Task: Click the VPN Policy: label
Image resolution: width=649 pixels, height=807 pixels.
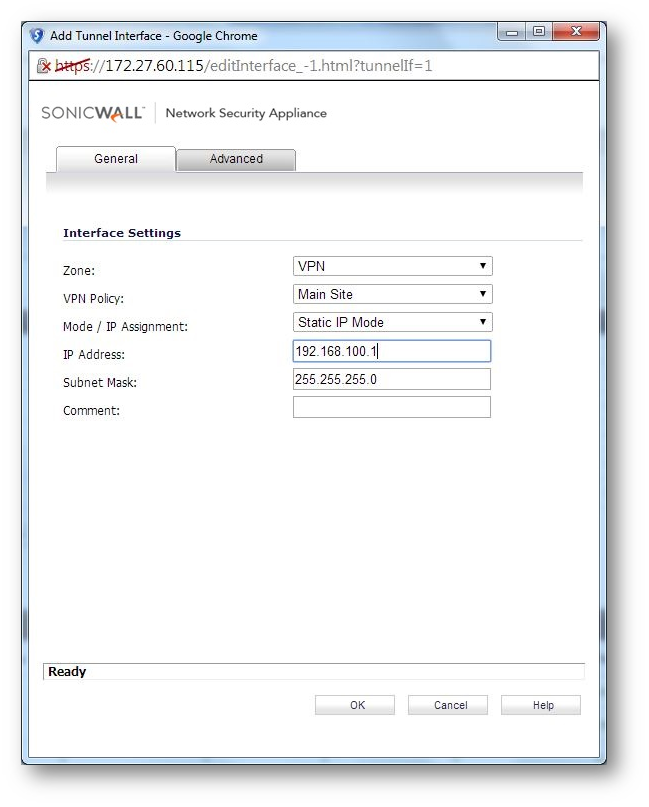Action: tap(93, 299)
